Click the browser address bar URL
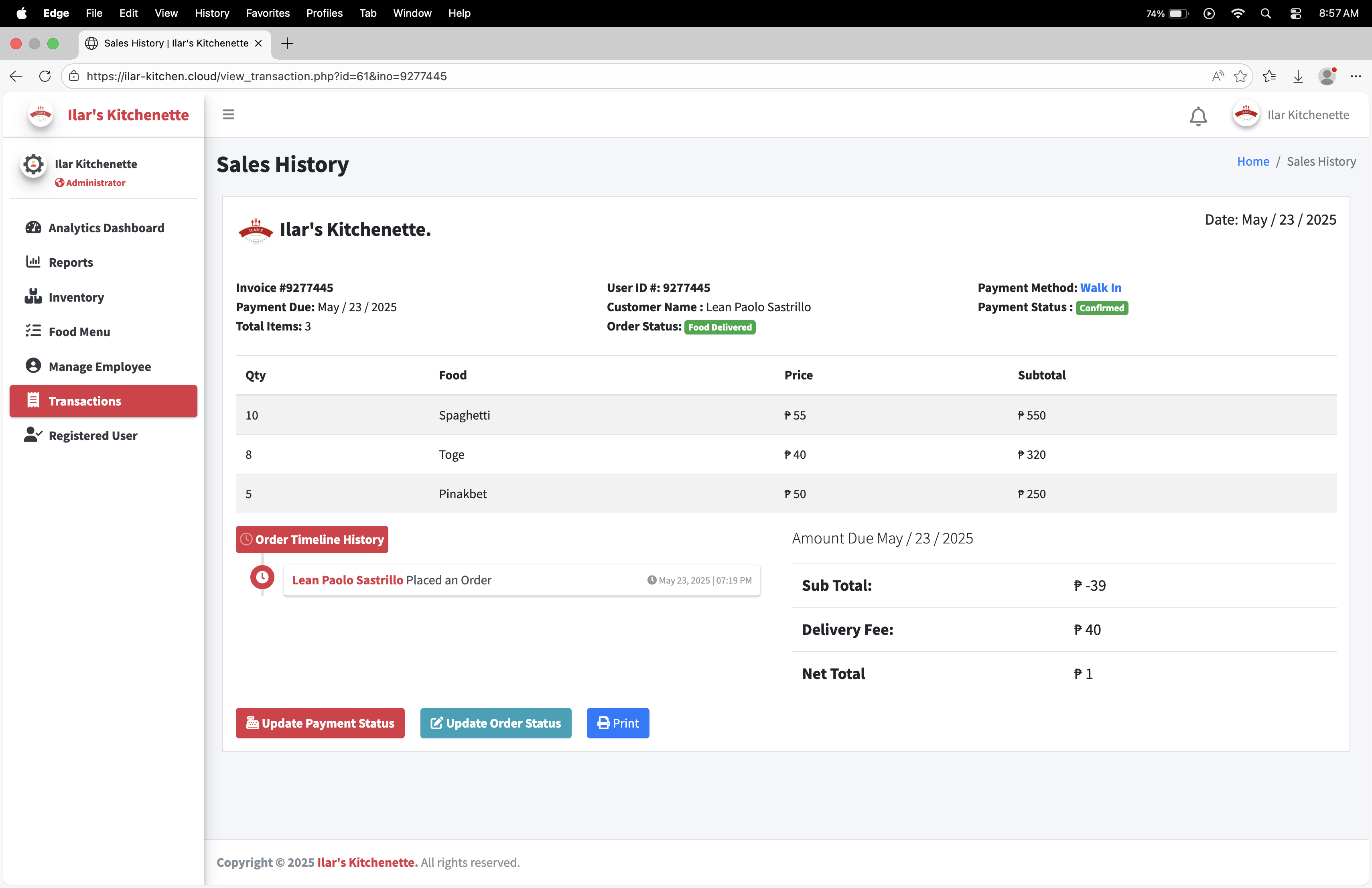Viewport: 1372px width, 888px height. (266, 76)
